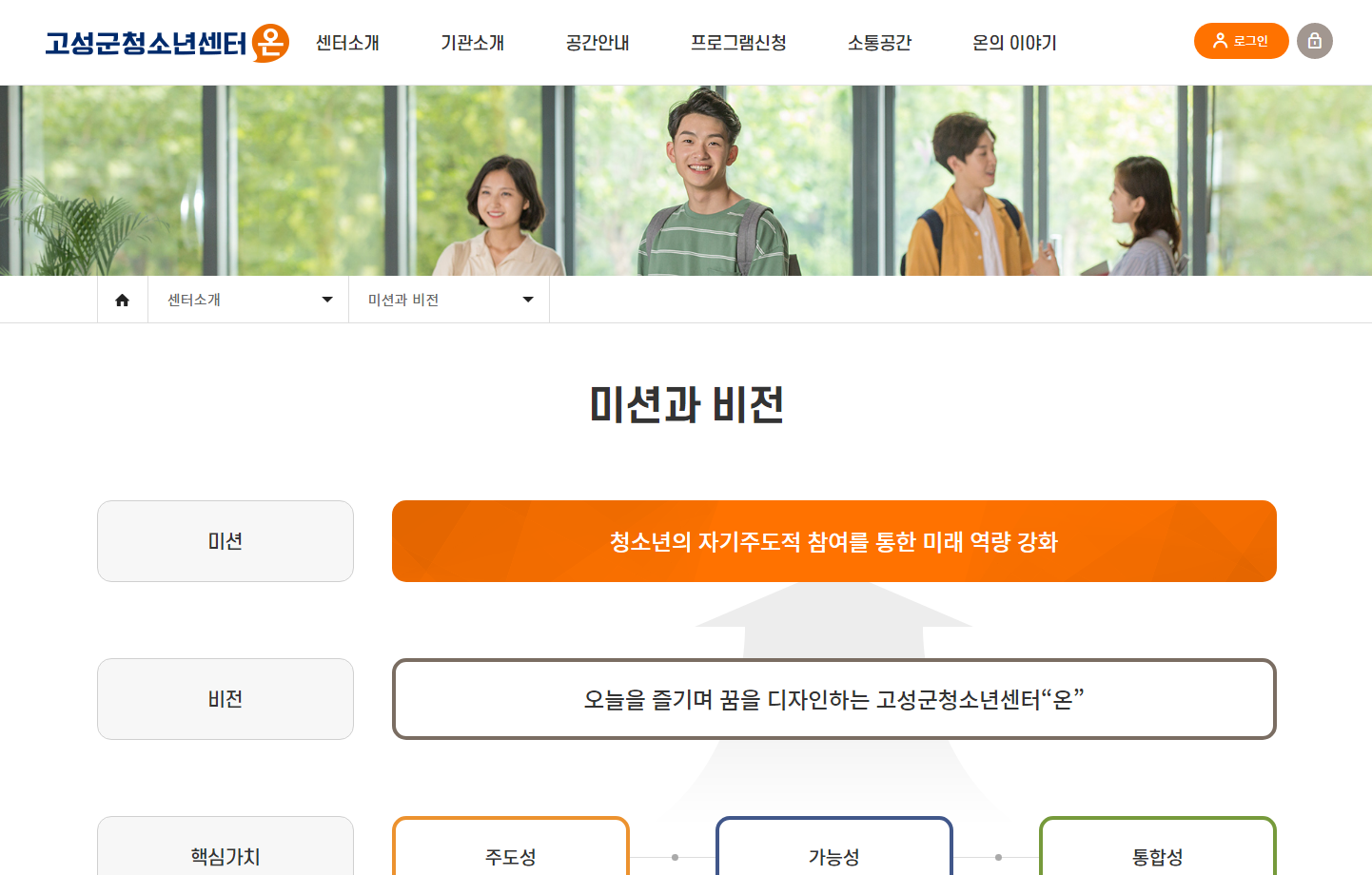
Task: Expand the 센터소개 breadcrumb dropdown
Action: coord(248,300)
